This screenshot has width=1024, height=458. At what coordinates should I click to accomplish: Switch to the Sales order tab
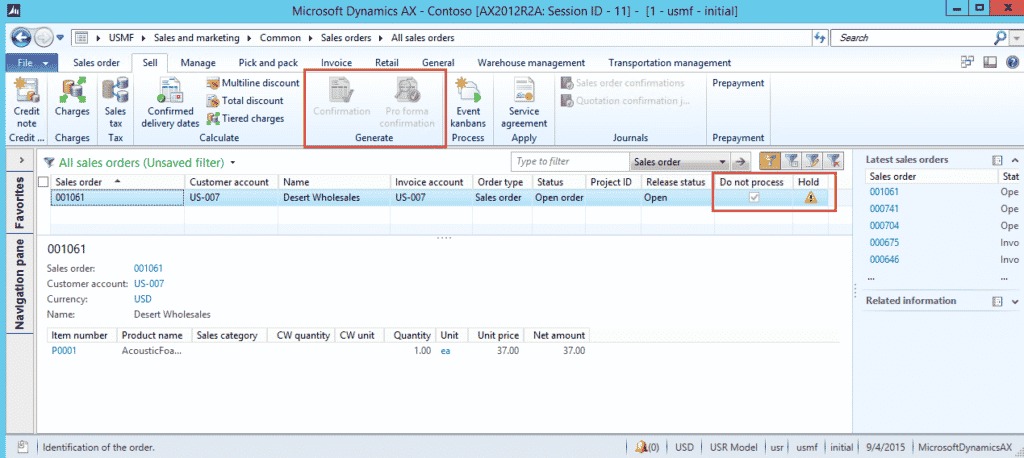pos(96,63)
